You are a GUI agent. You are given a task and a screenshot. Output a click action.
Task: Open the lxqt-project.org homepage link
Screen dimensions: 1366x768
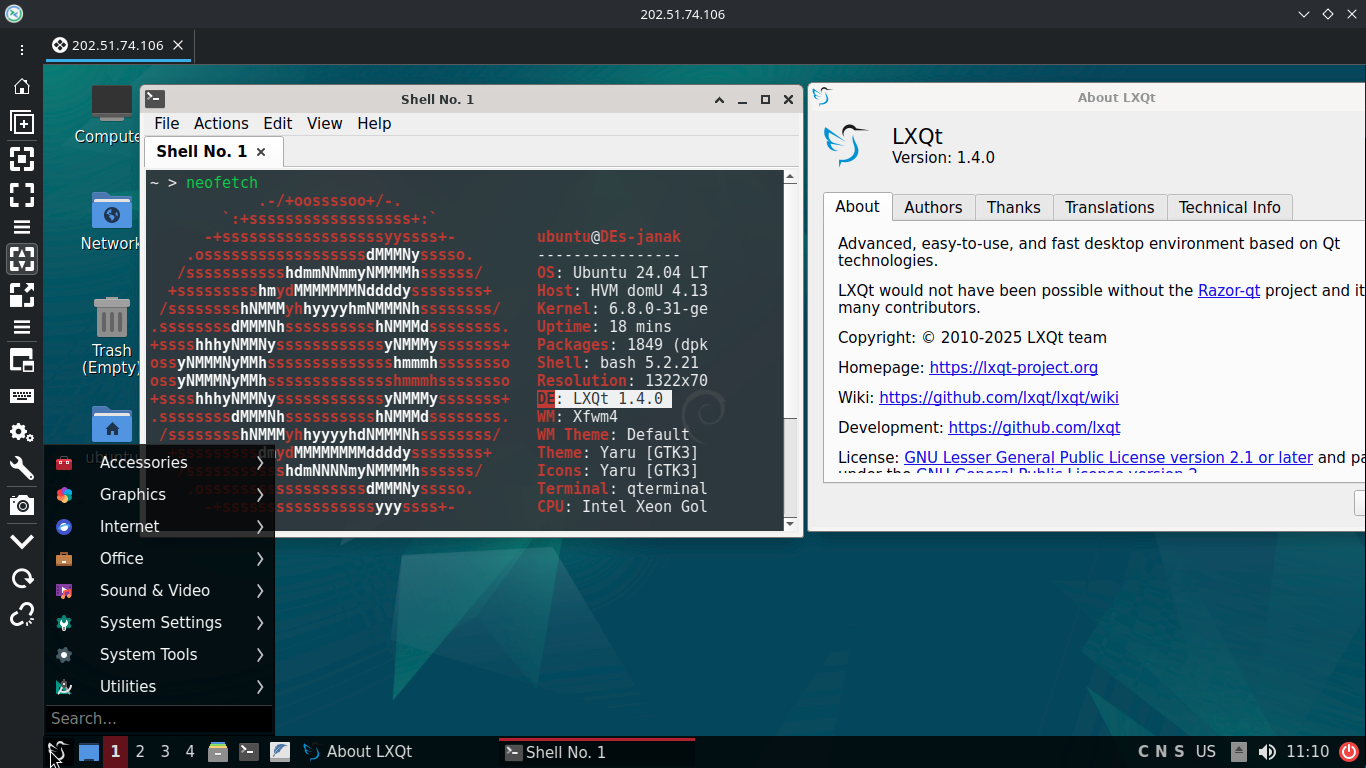(1013, 367)
